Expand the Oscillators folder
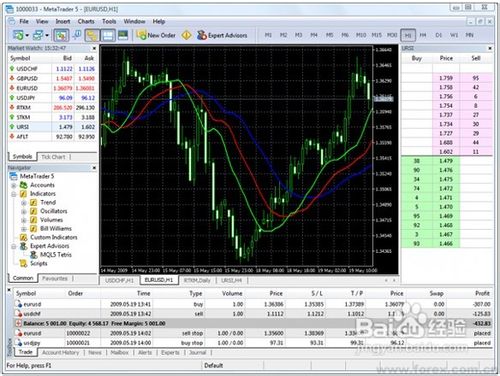The image size is (500, 376). [x=24, y=211]
